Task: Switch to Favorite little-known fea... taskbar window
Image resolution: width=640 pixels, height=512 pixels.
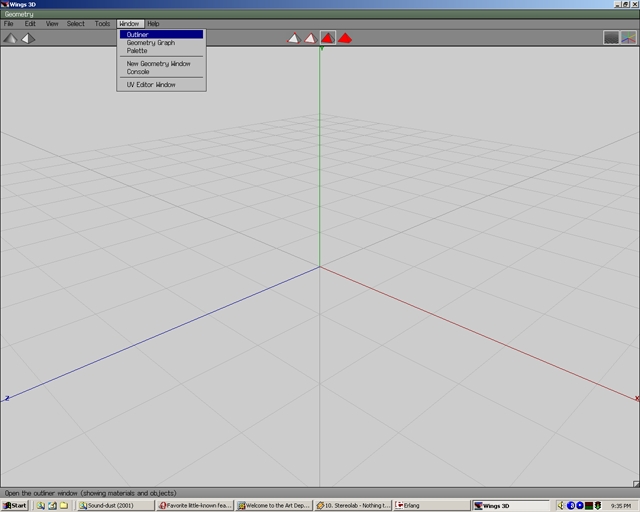Action: 196,505
